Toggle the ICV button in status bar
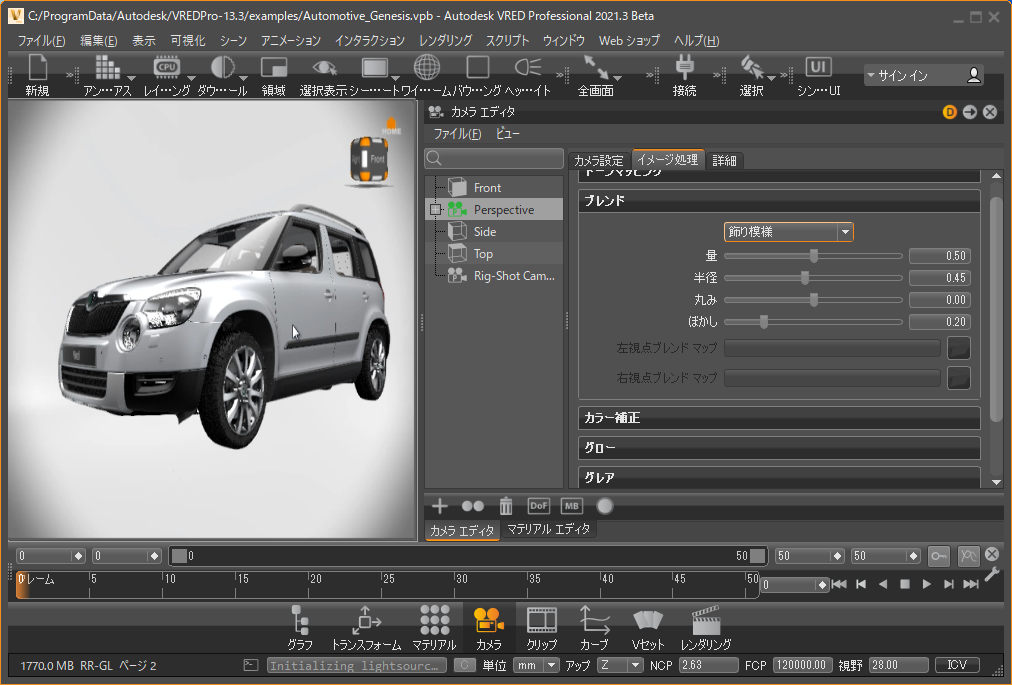 [x=957, y=665]
